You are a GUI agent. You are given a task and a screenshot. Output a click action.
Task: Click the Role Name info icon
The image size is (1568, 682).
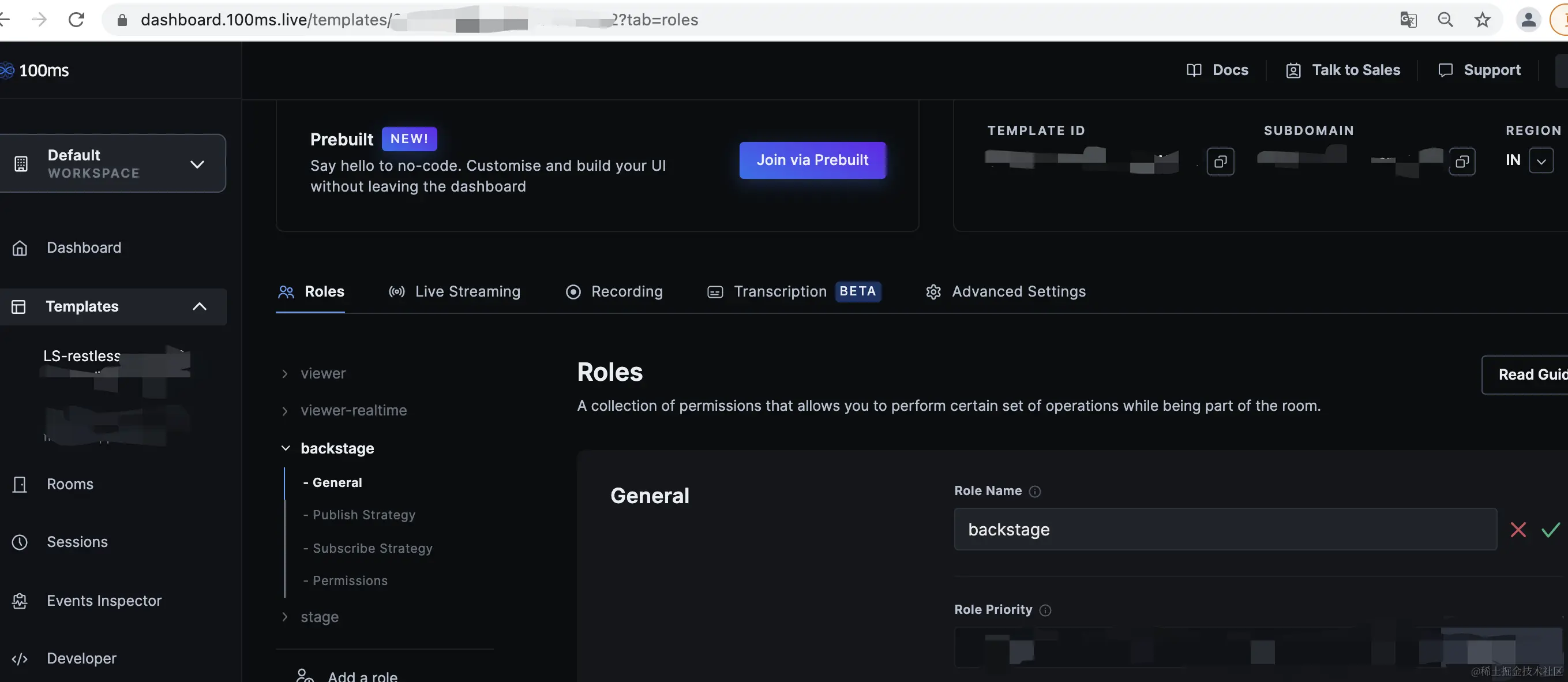[x=1034, y=492]
